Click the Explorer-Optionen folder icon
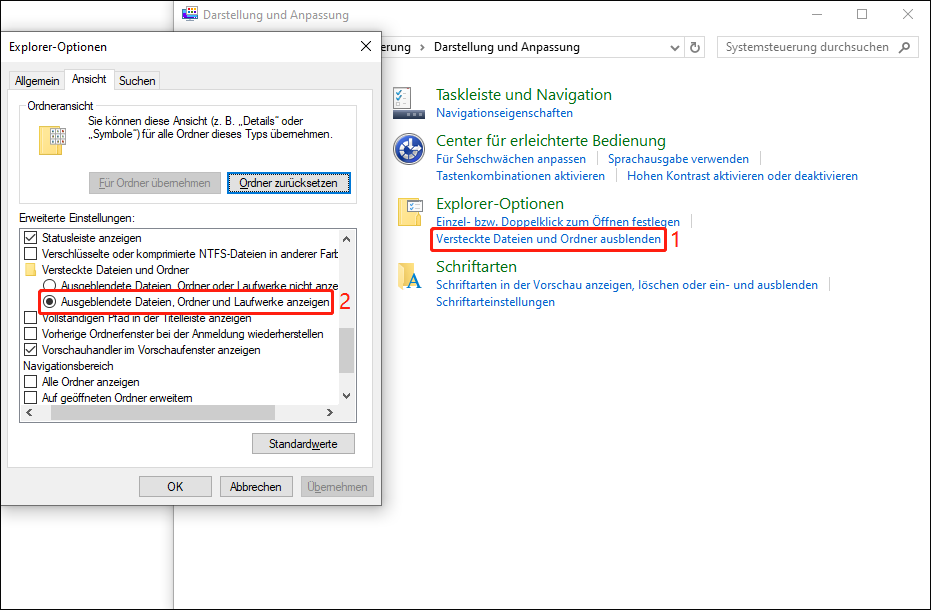 (409, 212)
